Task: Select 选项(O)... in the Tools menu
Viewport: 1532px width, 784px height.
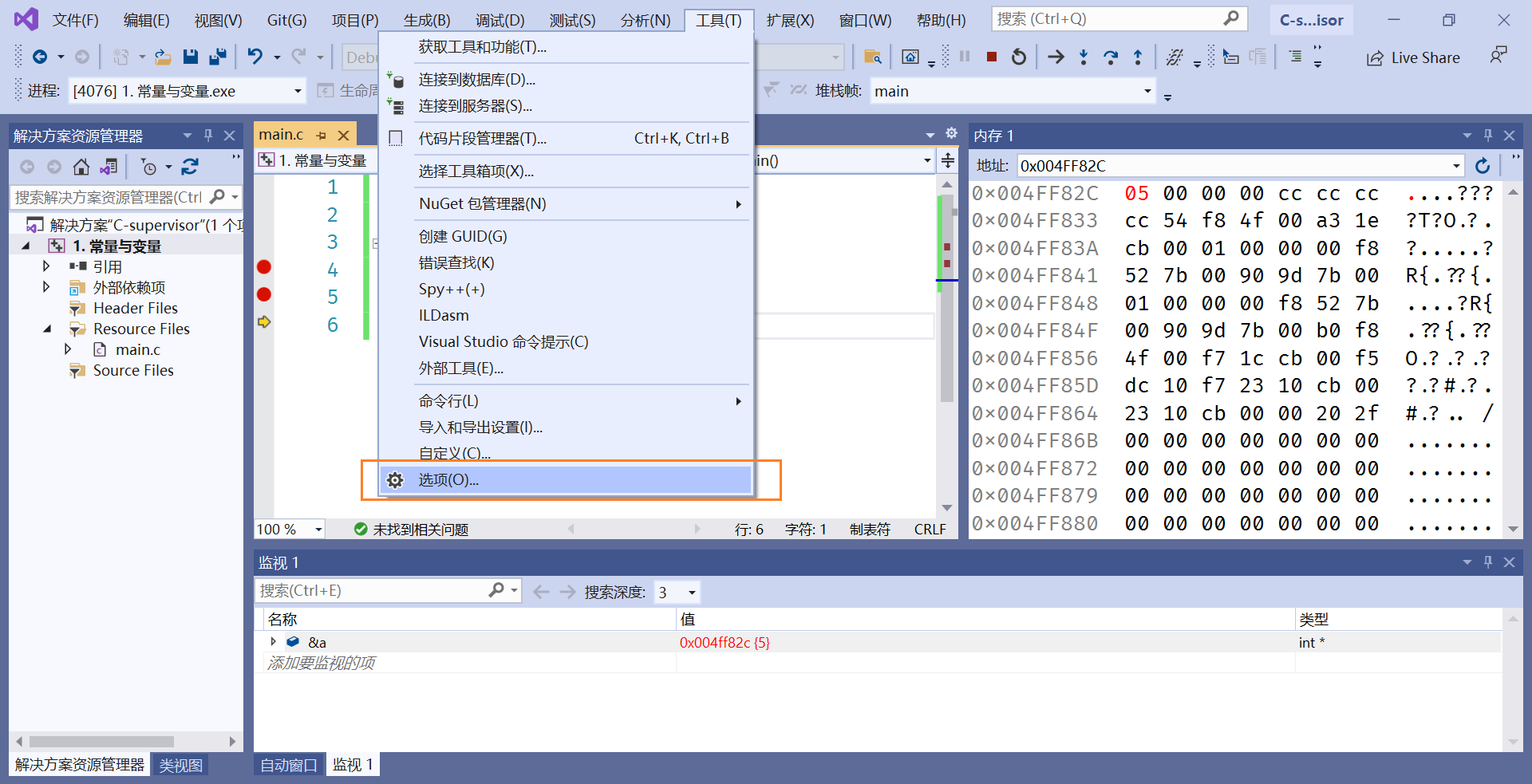Action: (566, 480)
